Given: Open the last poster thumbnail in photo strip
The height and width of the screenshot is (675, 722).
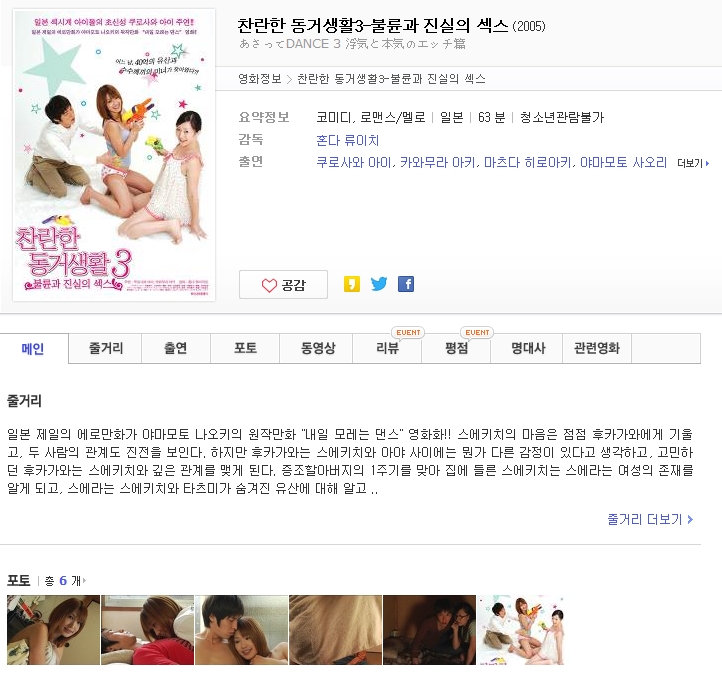Looking at the screenshot, I should [521, 629].
